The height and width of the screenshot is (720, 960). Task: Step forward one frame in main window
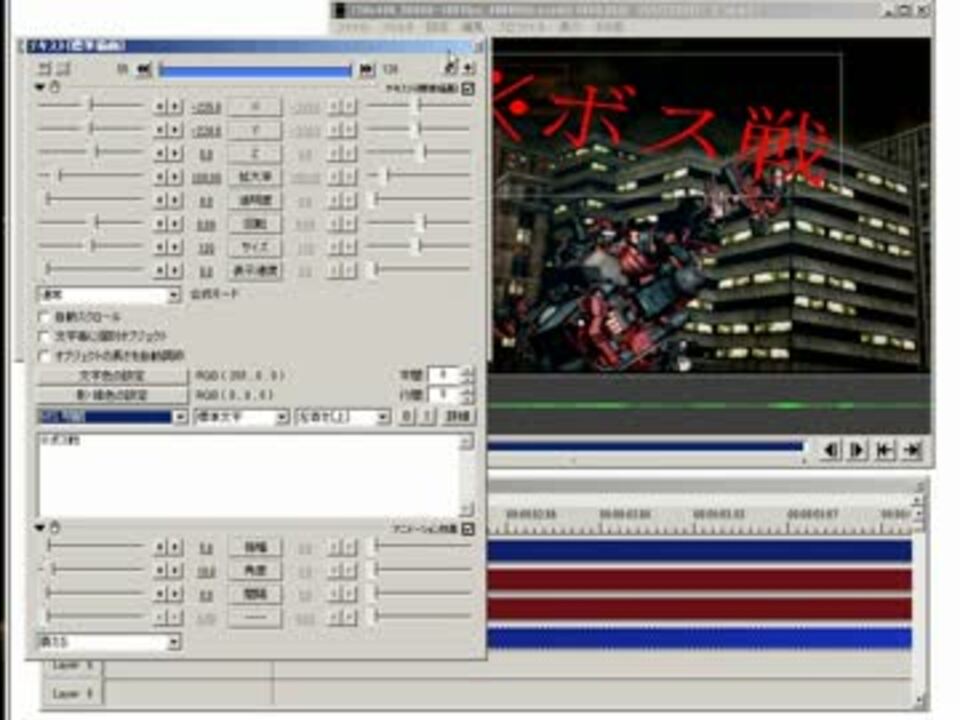click(x=858, y=451)
